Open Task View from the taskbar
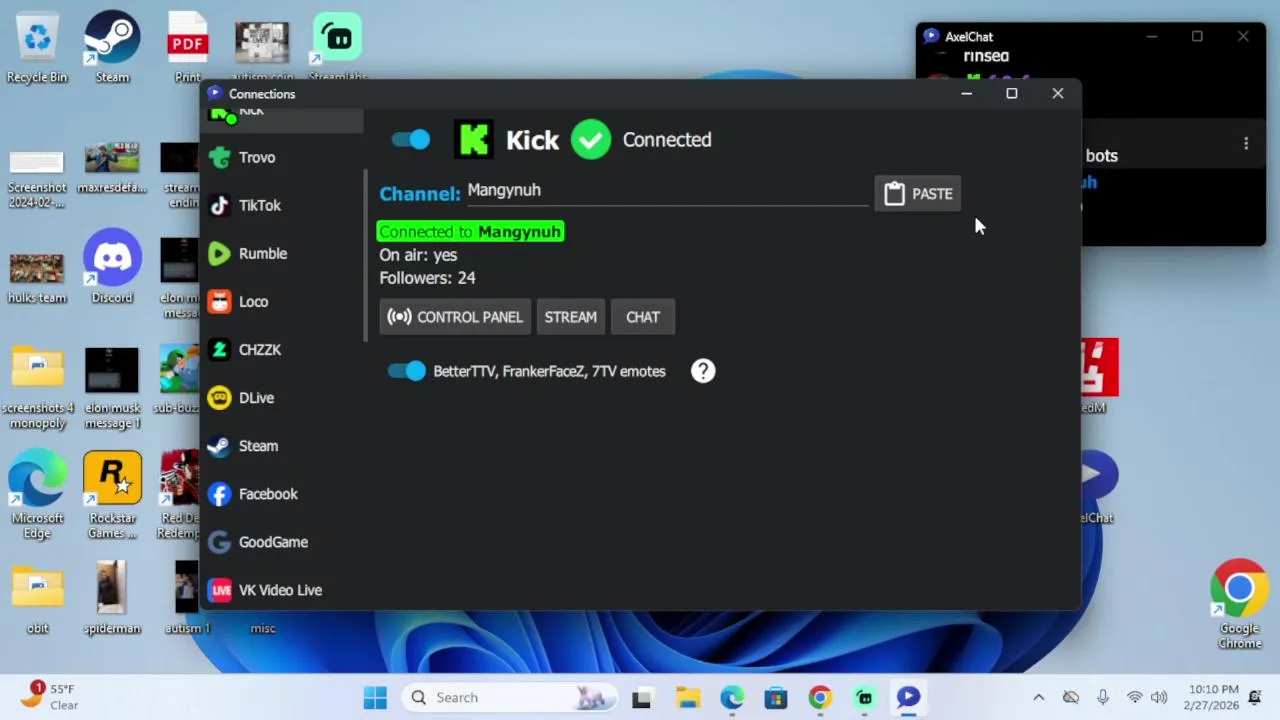The height and width of the screenshot is (720, 1280). 642,697
